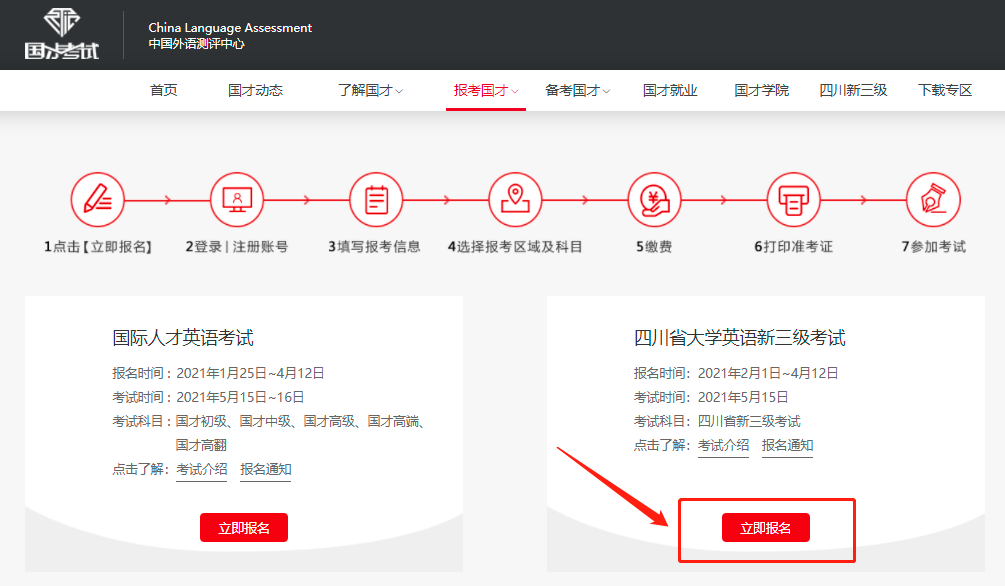The image size is (1005, 586).
Task: Click 立即报名 for 国际人才英语考试
Action: pyautogui.click(x=244, y=528)
